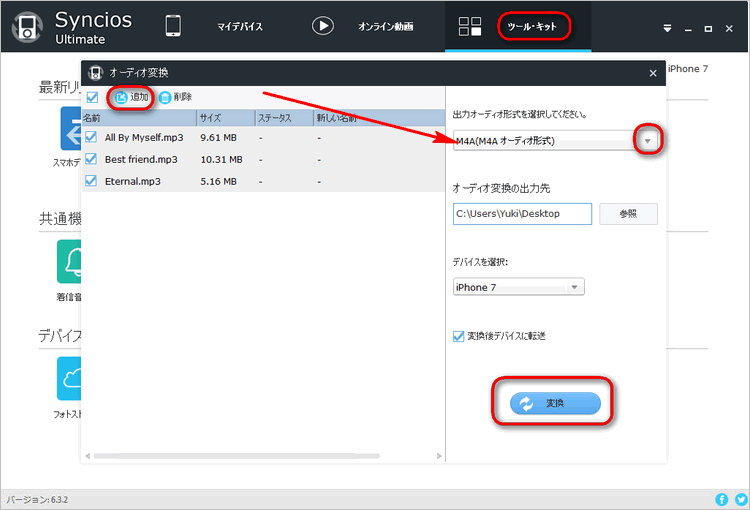Click the phone device icon in header
The height and width of the screenshot is (510, 750).
[x=173, y=26]
